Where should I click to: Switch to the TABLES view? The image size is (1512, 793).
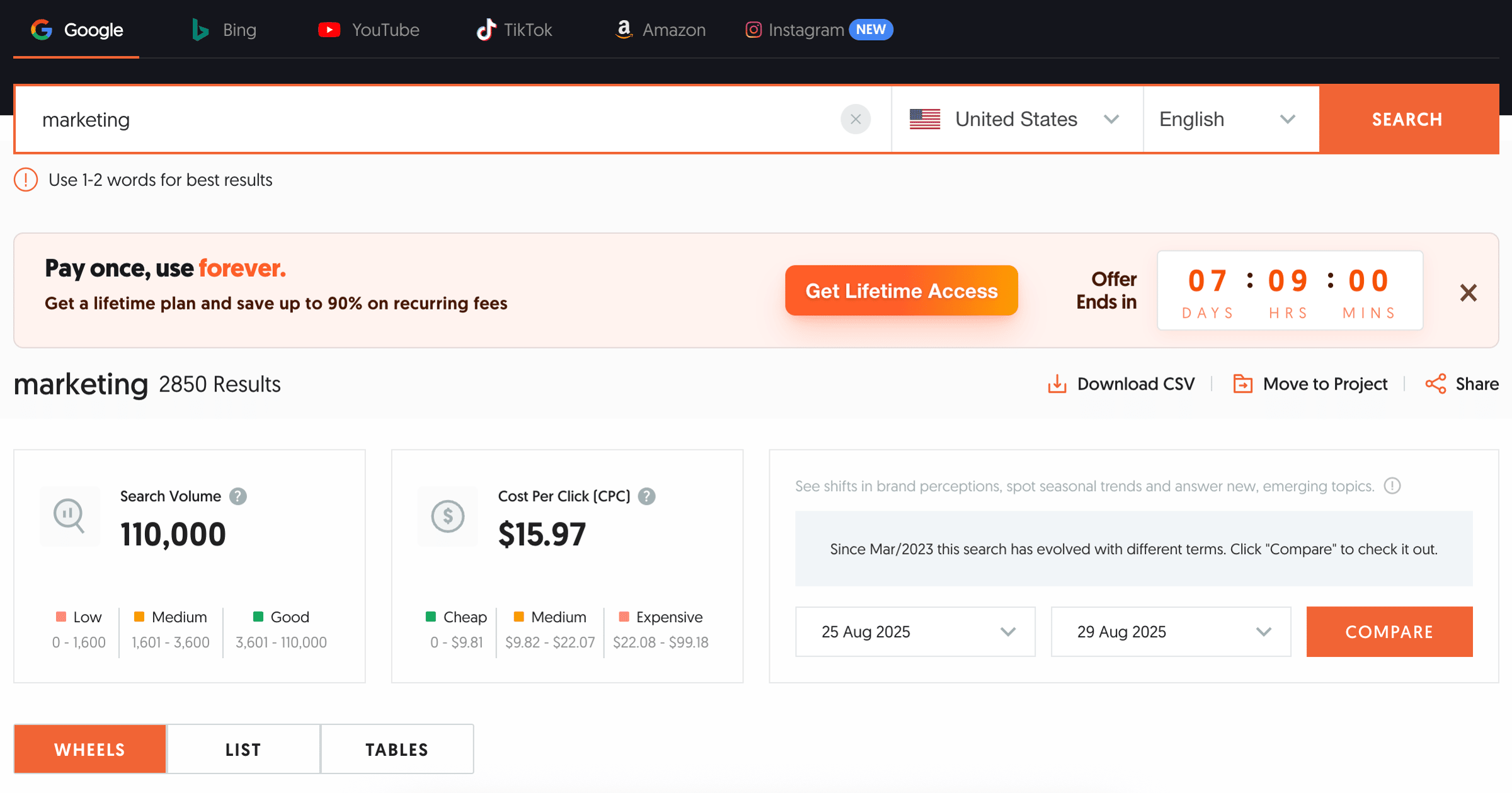pyautogui.click(x=397, y=749)
